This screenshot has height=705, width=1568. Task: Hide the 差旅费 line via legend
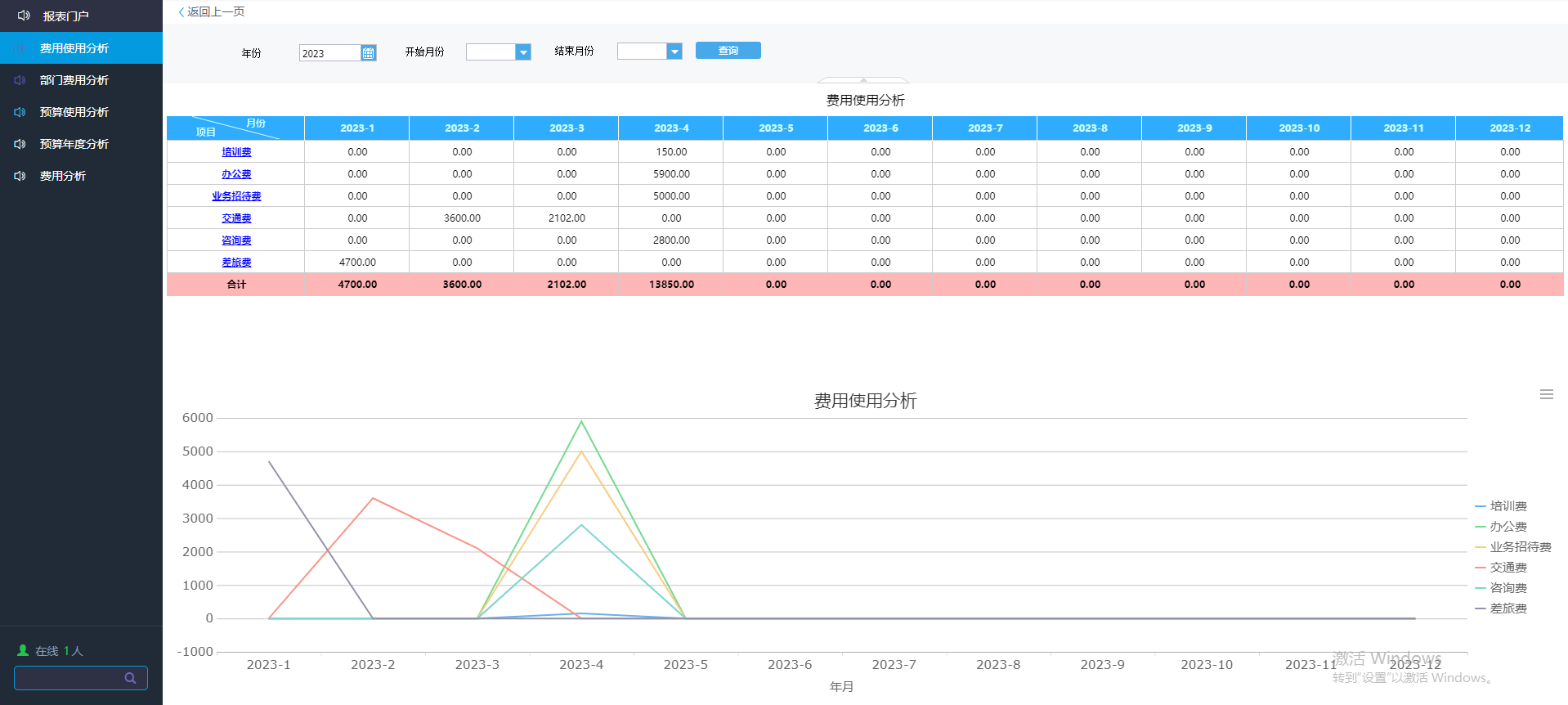(1508, 608)
